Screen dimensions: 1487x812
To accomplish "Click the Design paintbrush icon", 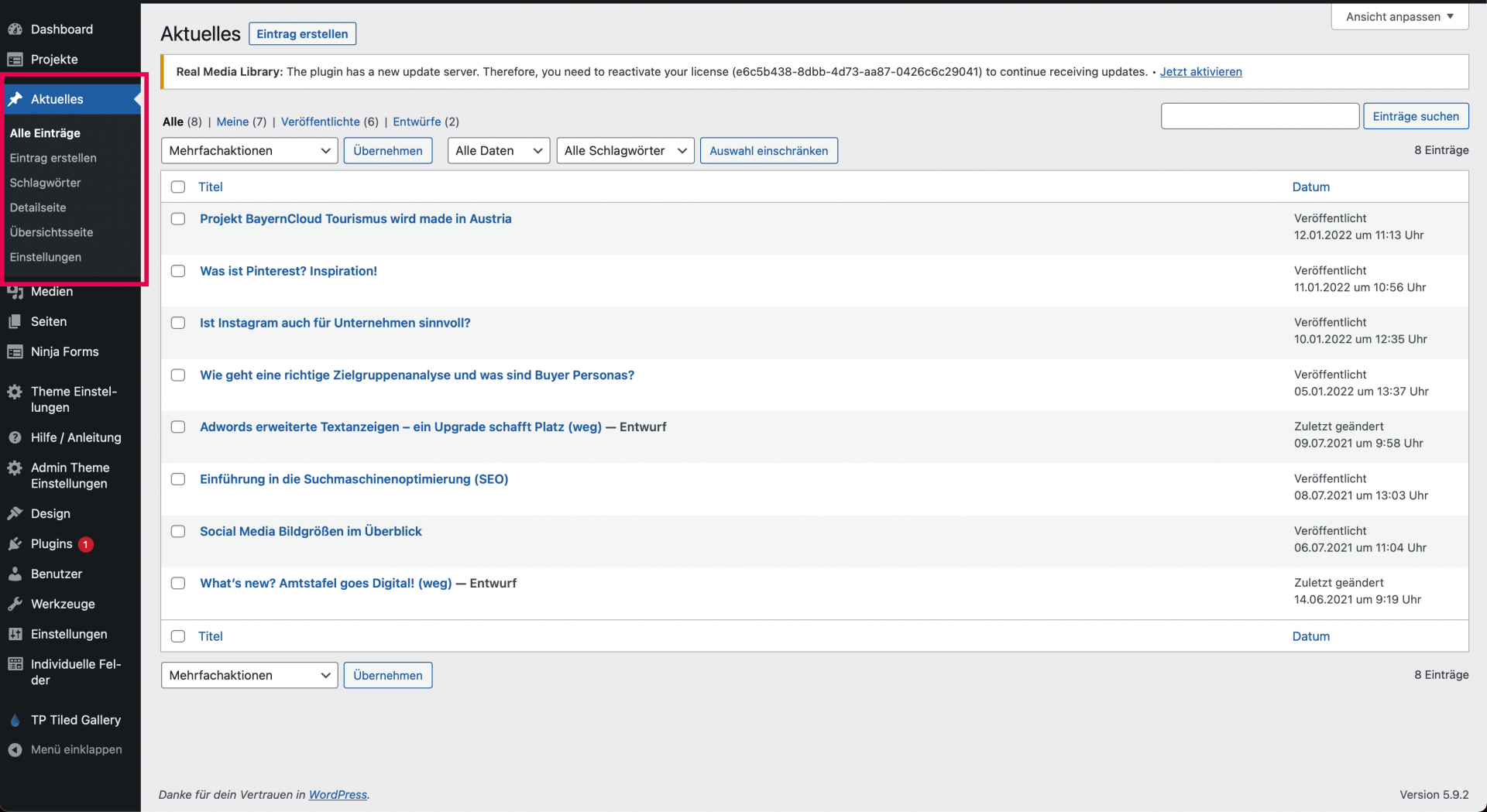I will [15, 514].
